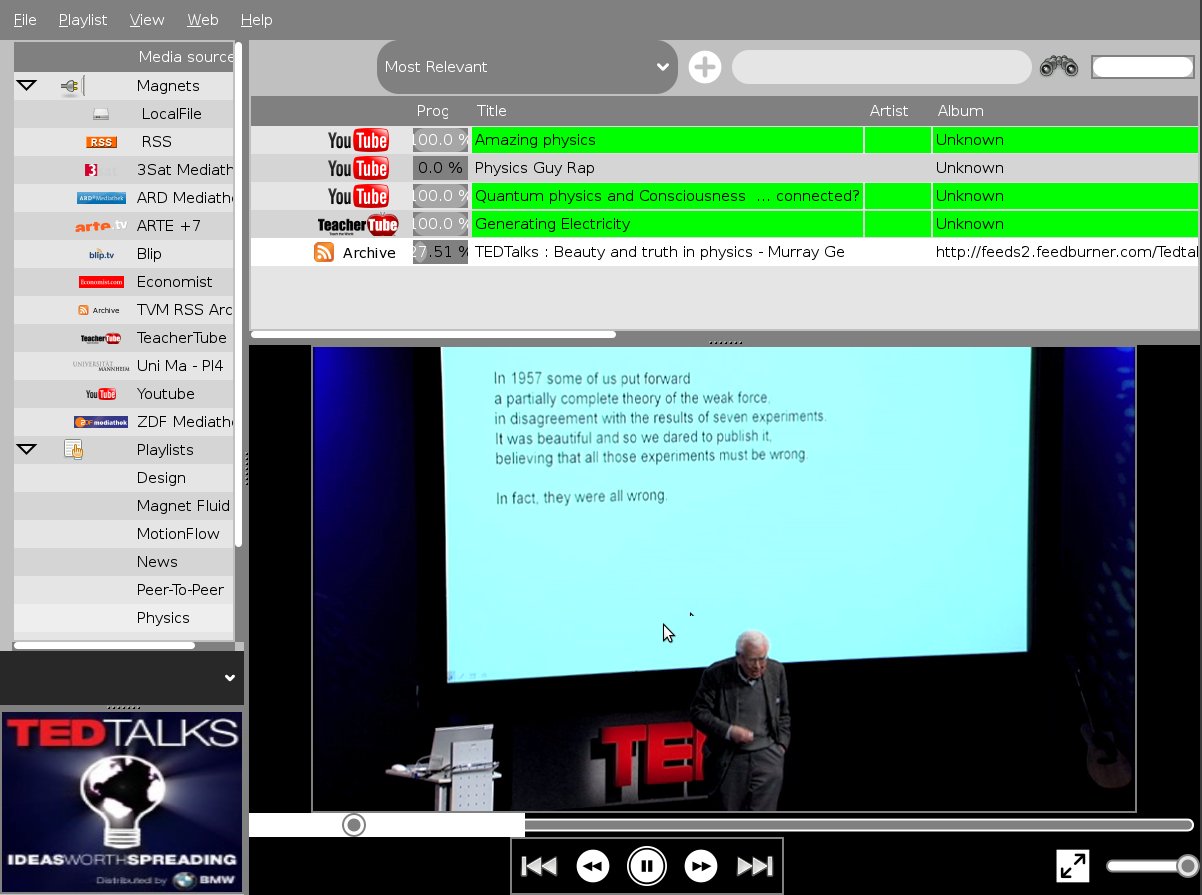This screenshot has height=895, width=1202.
Task: Toggle fullscreen video mode
Action: point(1073,866)
